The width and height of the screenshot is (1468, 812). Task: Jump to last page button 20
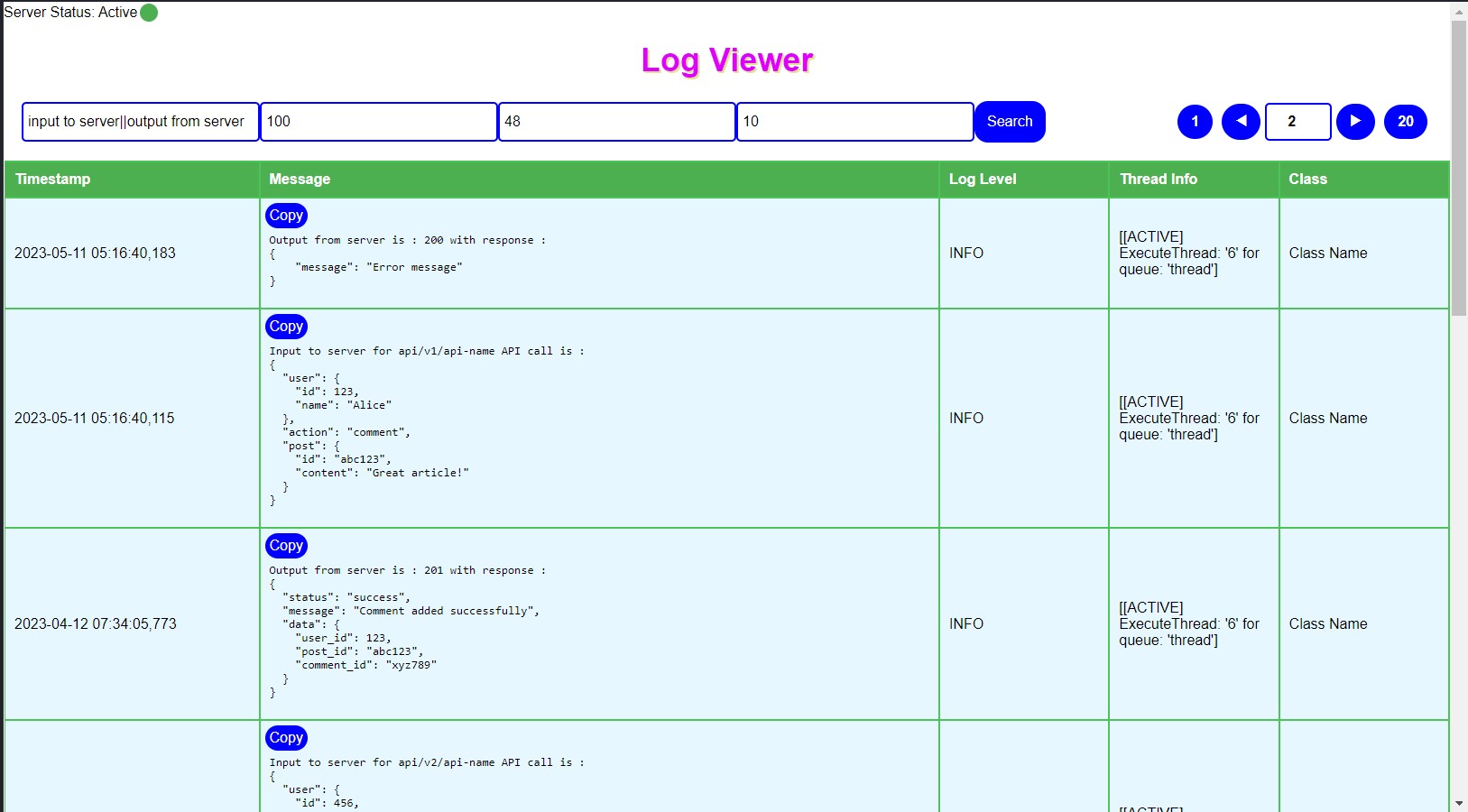pos(1405,122)
